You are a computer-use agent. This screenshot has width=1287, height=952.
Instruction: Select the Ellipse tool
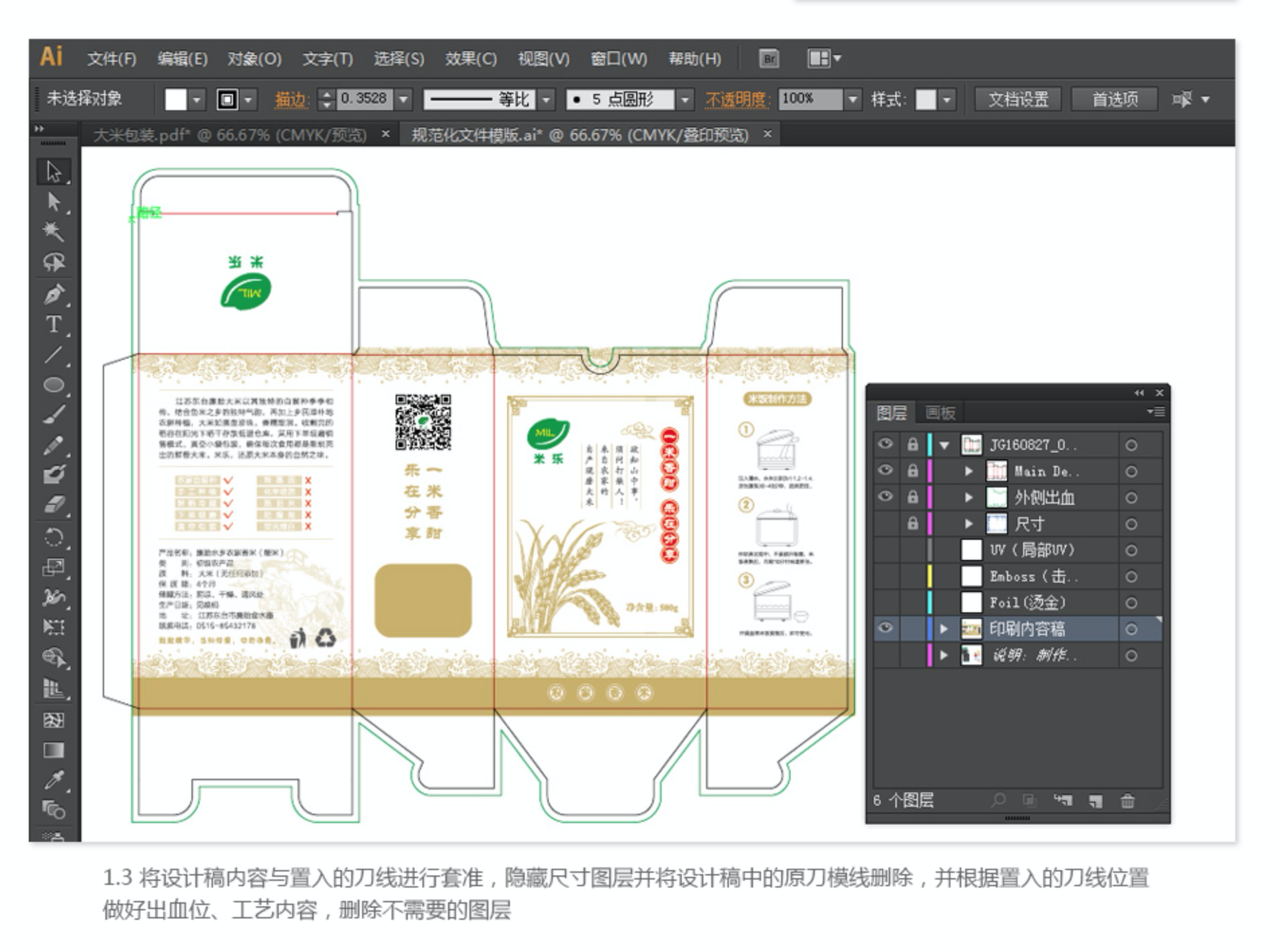pyautogui.click(x=54, y=385)
